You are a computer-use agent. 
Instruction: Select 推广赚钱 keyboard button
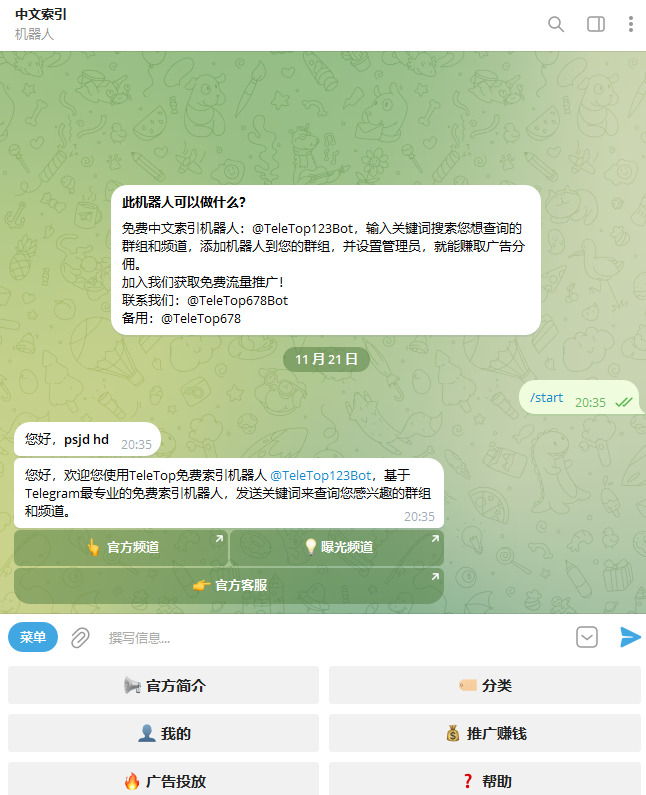click(x=485, y=733)
